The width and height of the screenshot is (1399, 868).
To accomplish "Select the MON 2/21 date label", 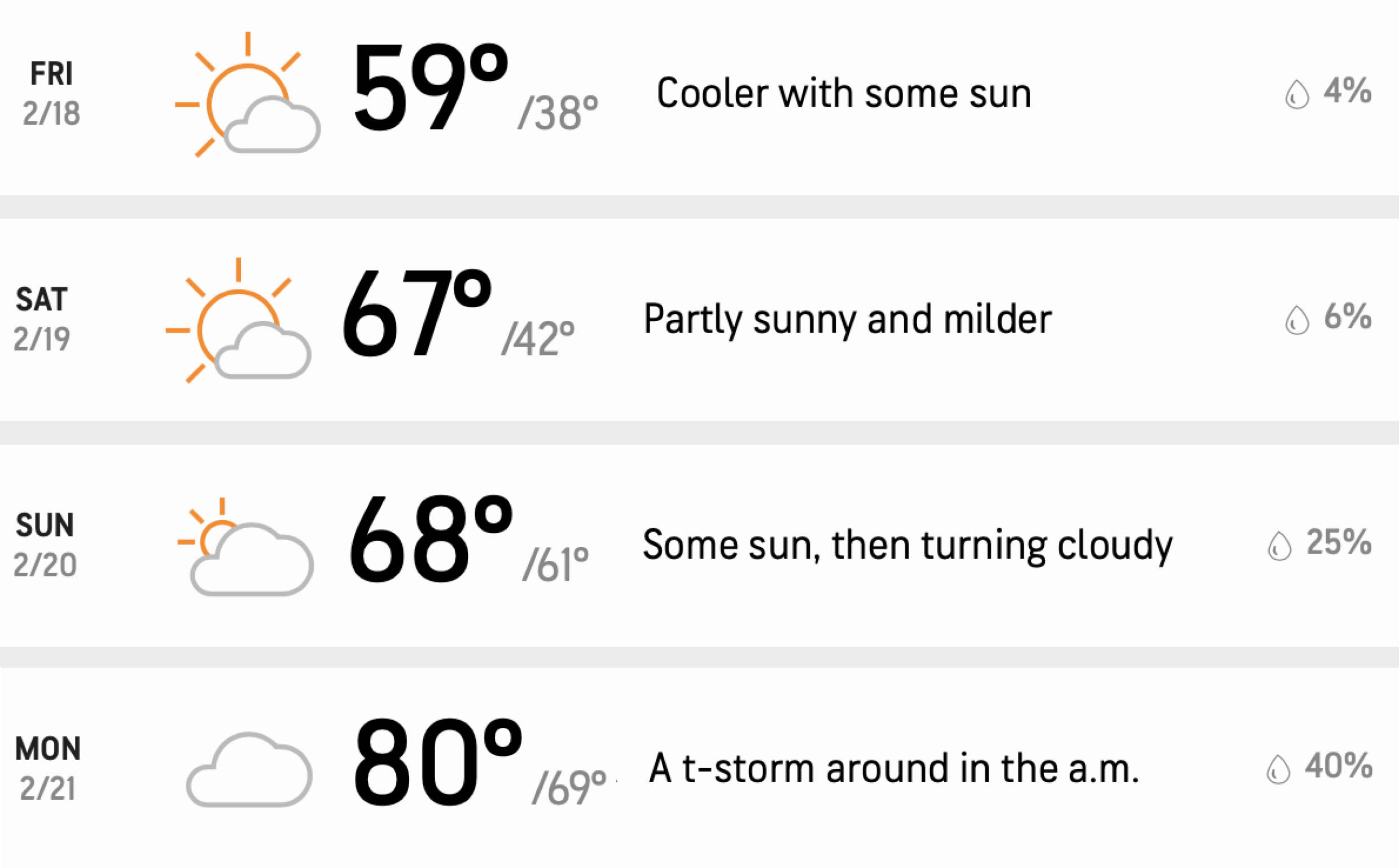I will tap(47, 769).
